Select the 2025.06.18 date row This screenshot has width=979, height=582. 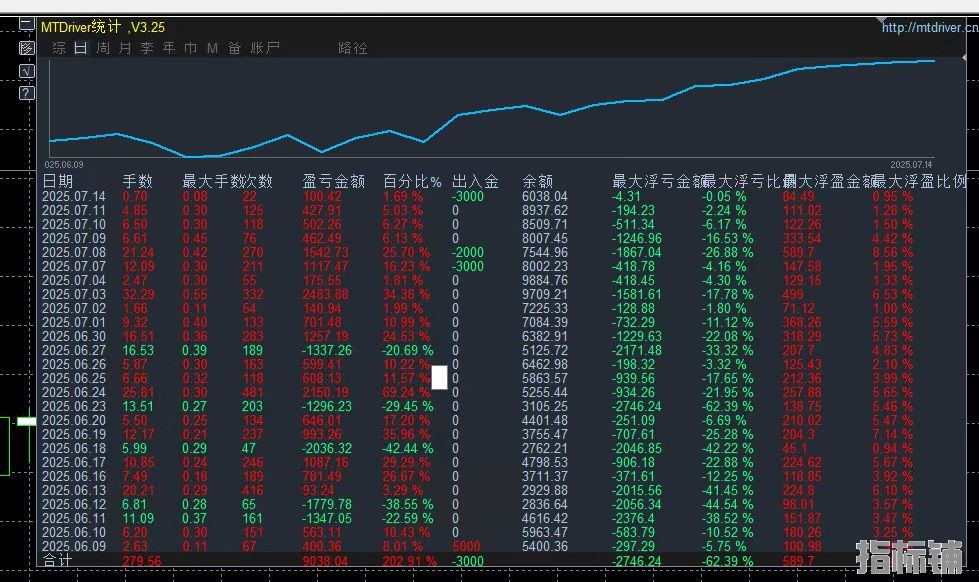click(x=74, y=448)
